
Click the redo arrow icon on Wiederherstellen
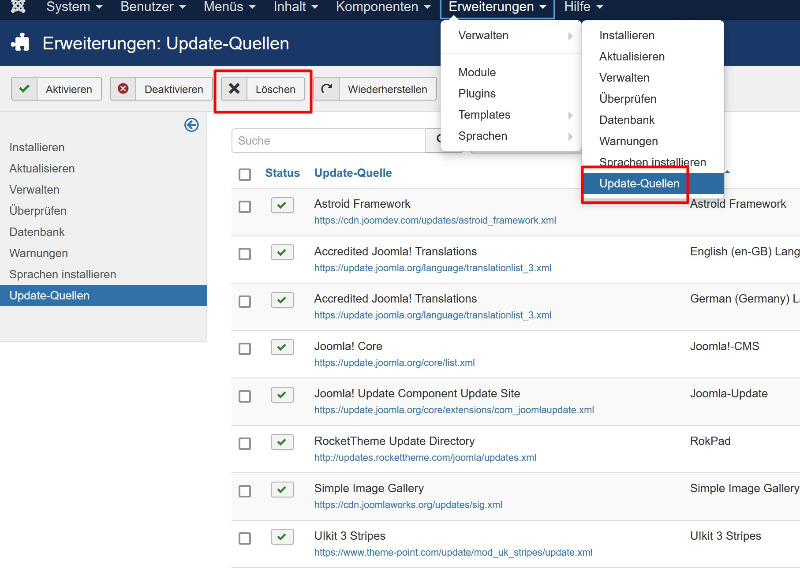click(327, 89)
